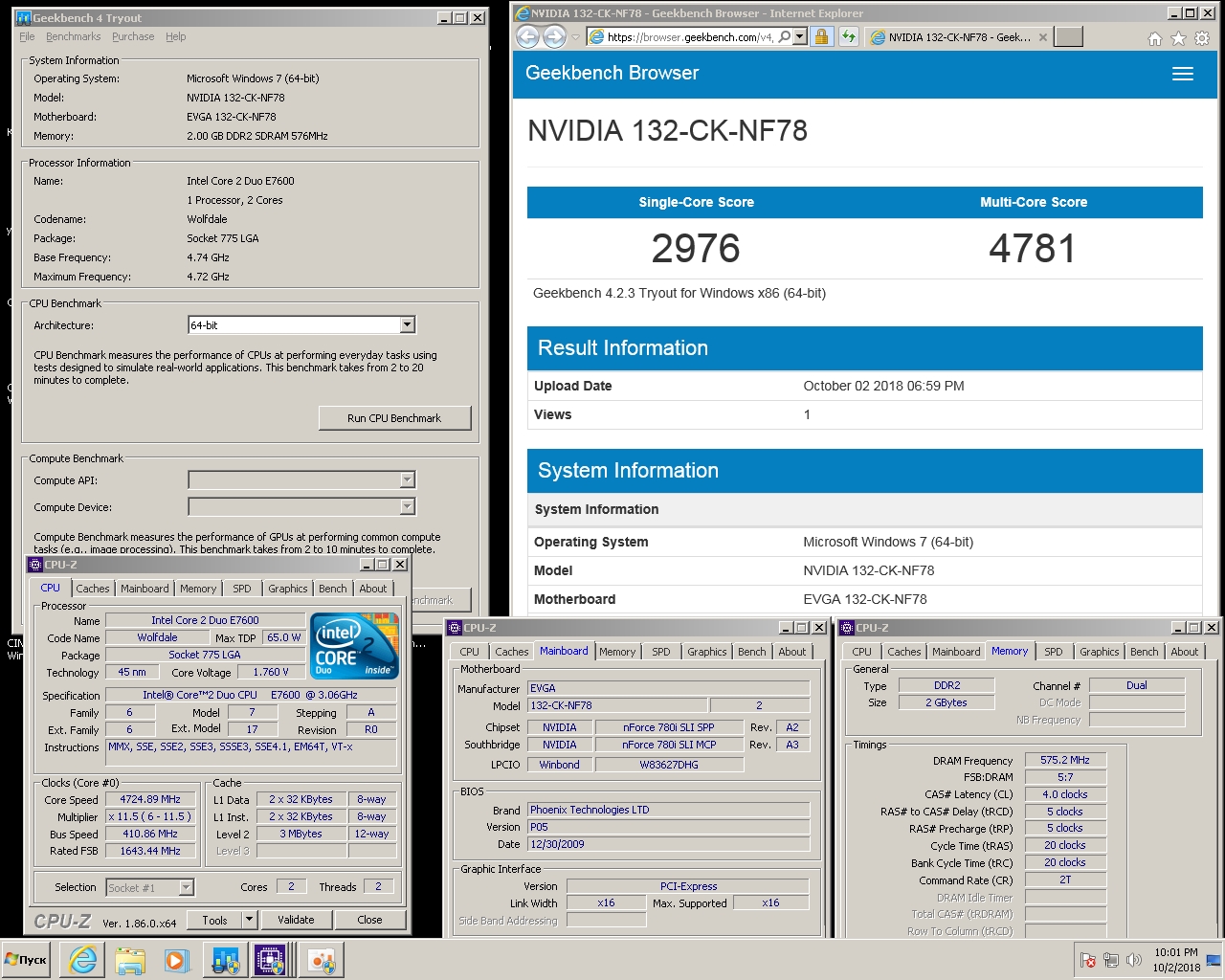Image resolution: width=1225 pixels, height=980 pixels.
Task: Select Graphics tab in middle CPU-Z window
Action: pyautogui.click(x=707, y=652)
